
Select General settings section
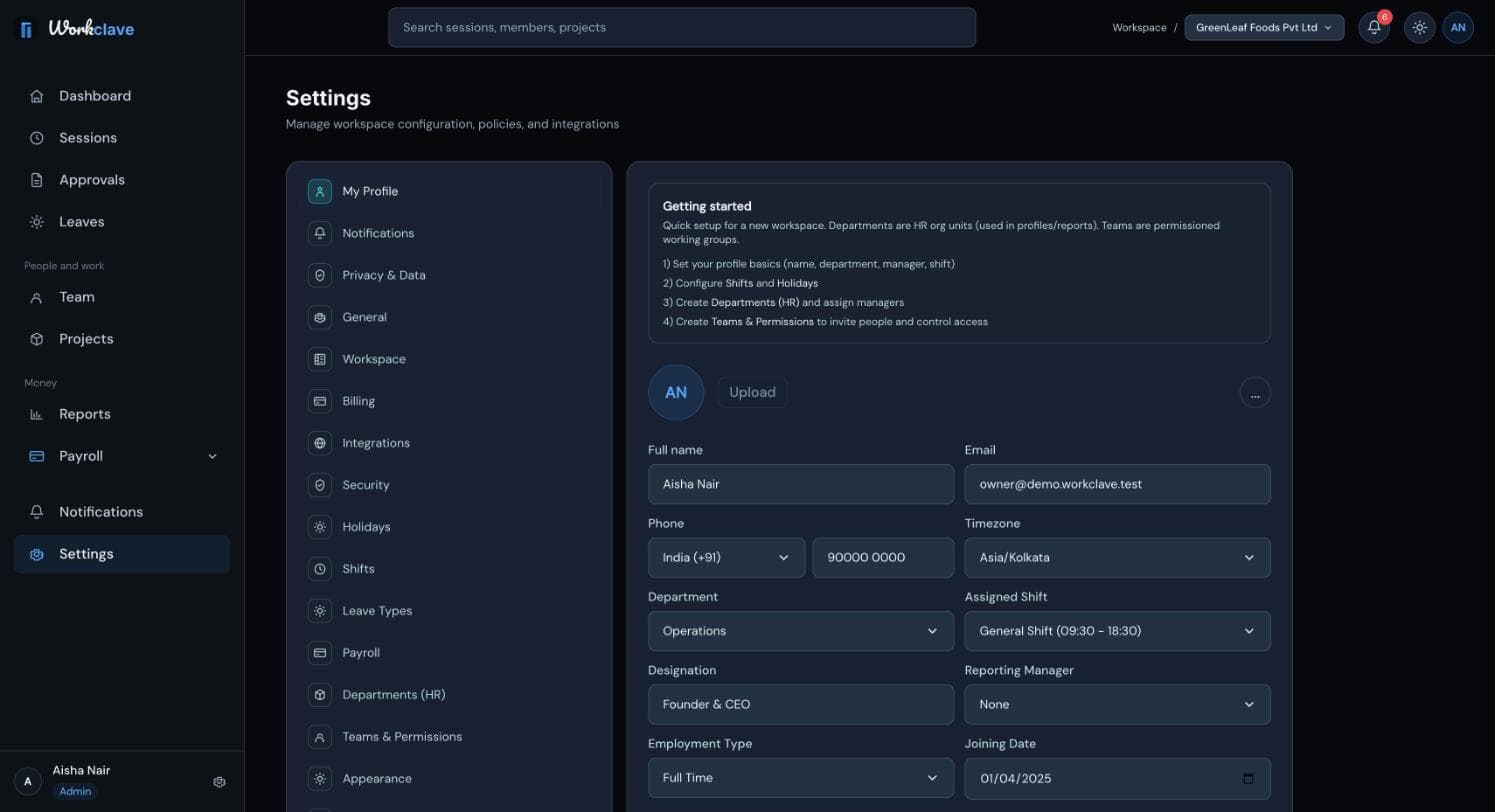pos(449,317)
